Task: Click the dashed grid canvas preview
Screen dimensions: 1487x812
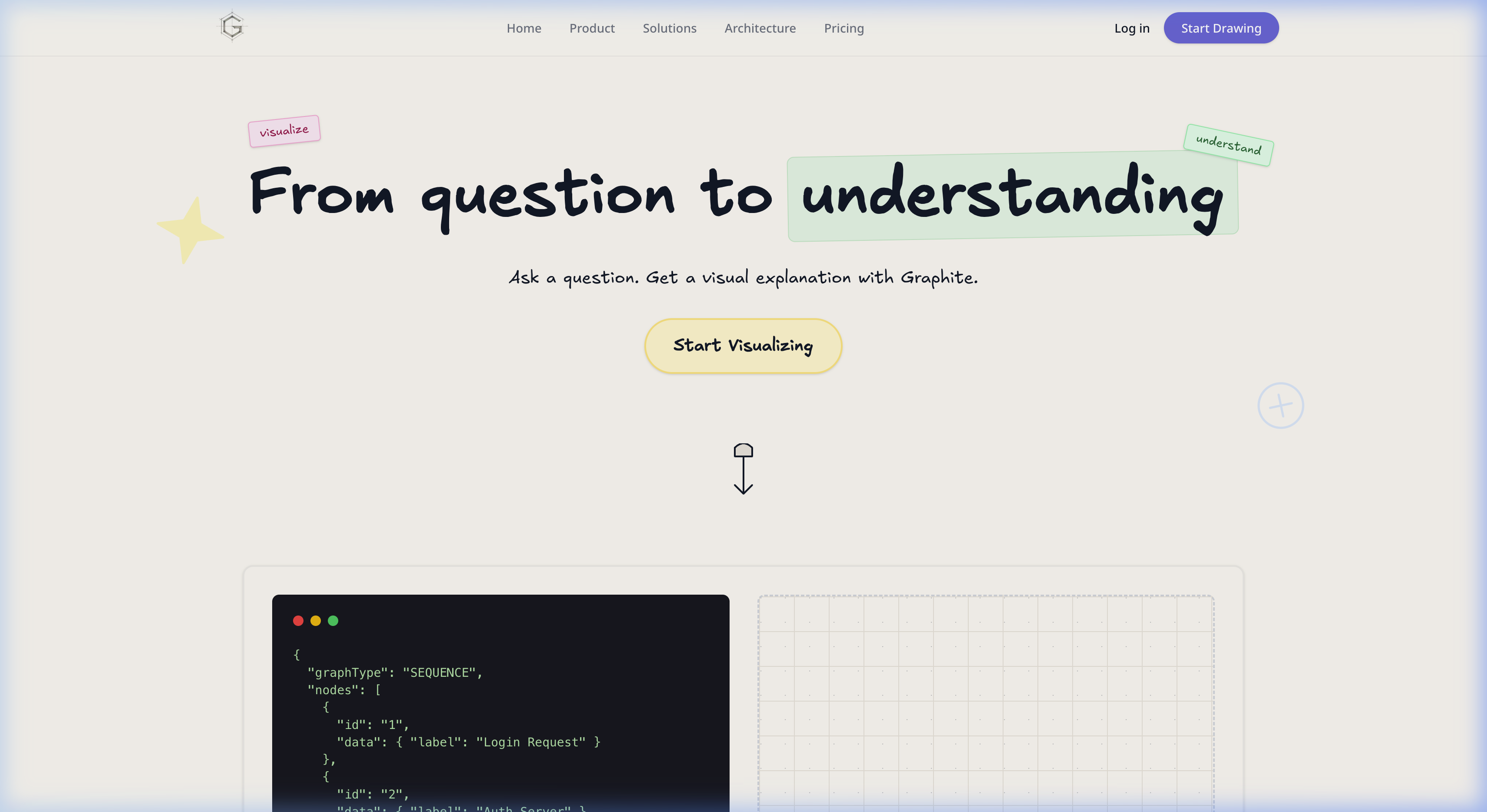Action: pos(986,703)
